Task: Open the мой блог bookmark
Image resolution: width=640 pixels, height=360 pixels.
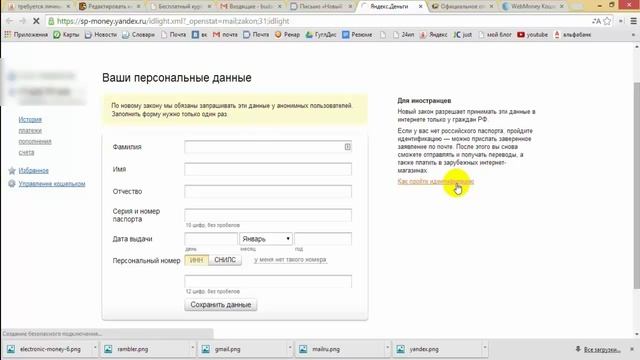Action: coord(495,35)
